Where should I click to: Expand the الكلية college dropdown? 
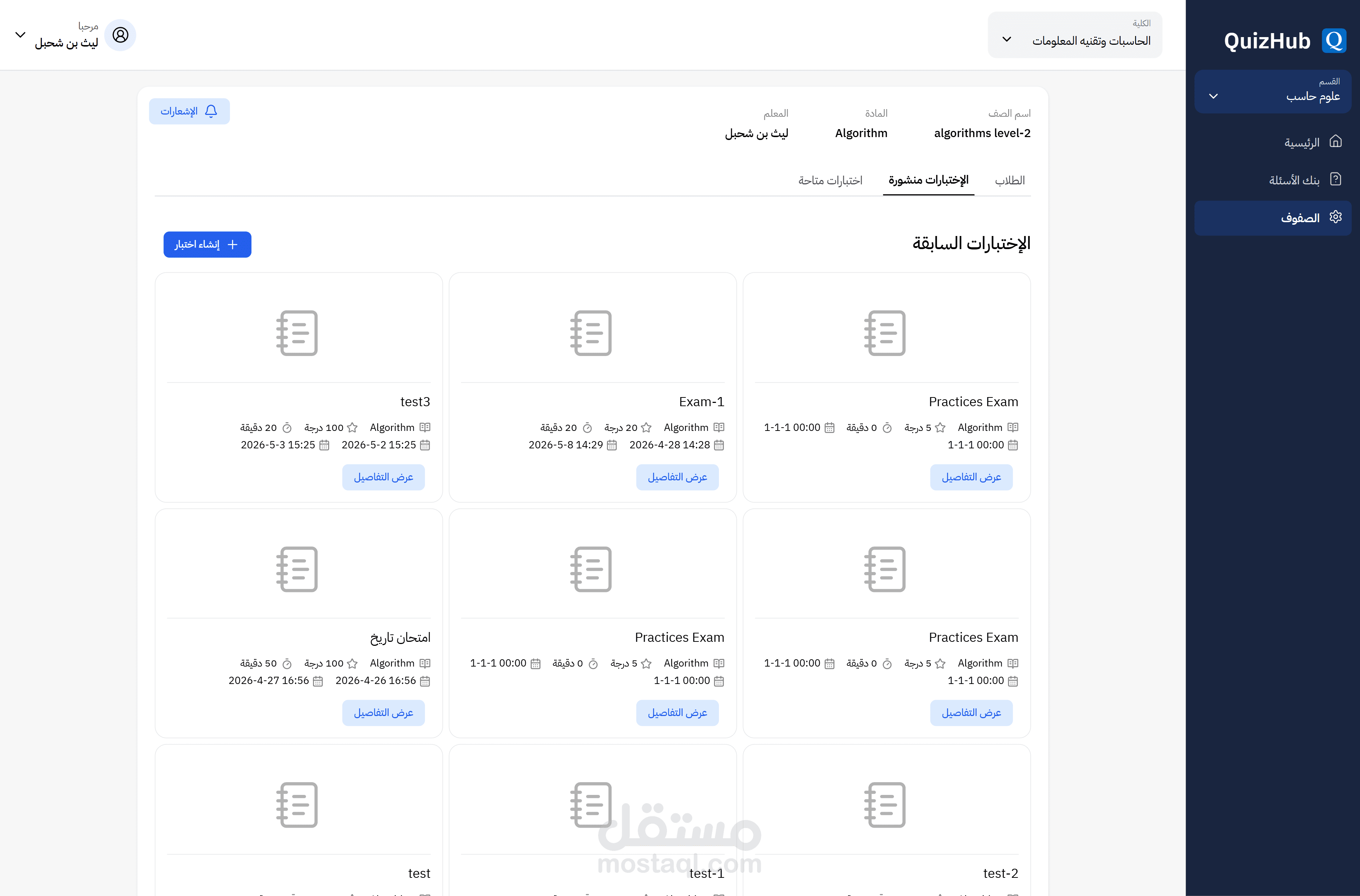(1075, 35)
